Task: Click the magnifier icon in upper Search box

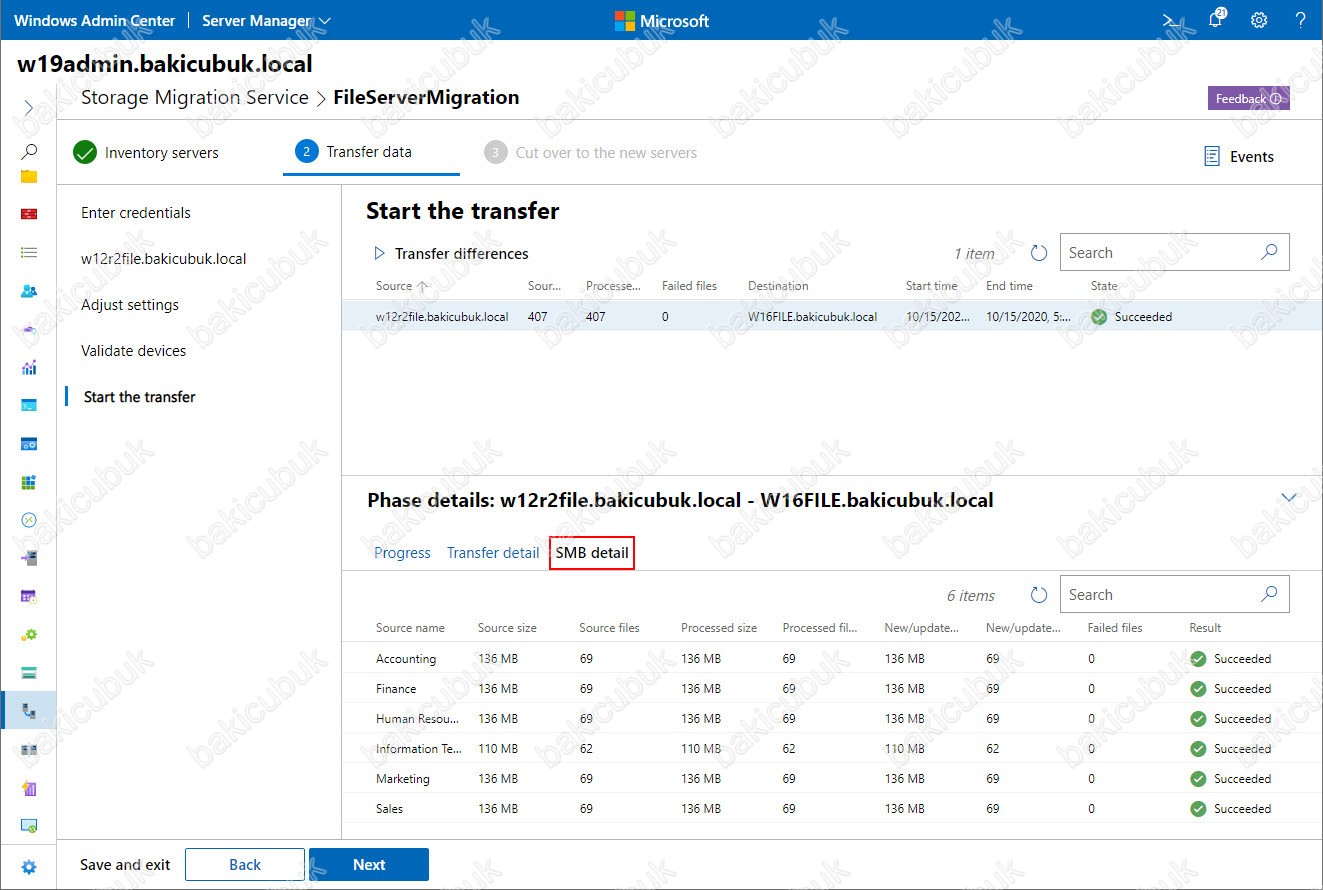Action: coord(1269,252)
